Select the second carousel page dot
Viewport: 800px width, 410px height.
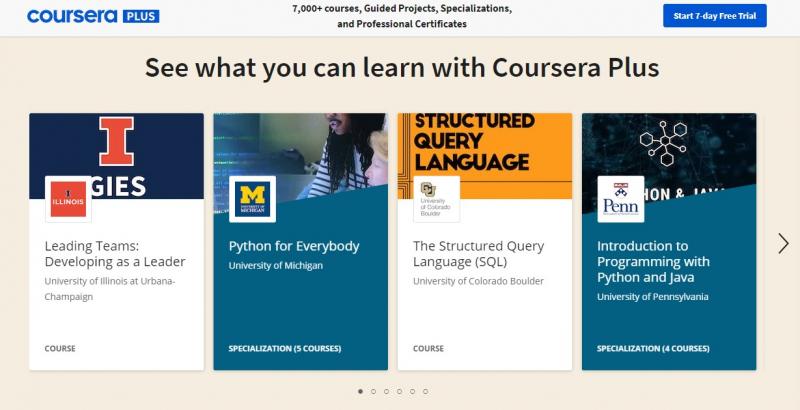click(x=373, y=391)
